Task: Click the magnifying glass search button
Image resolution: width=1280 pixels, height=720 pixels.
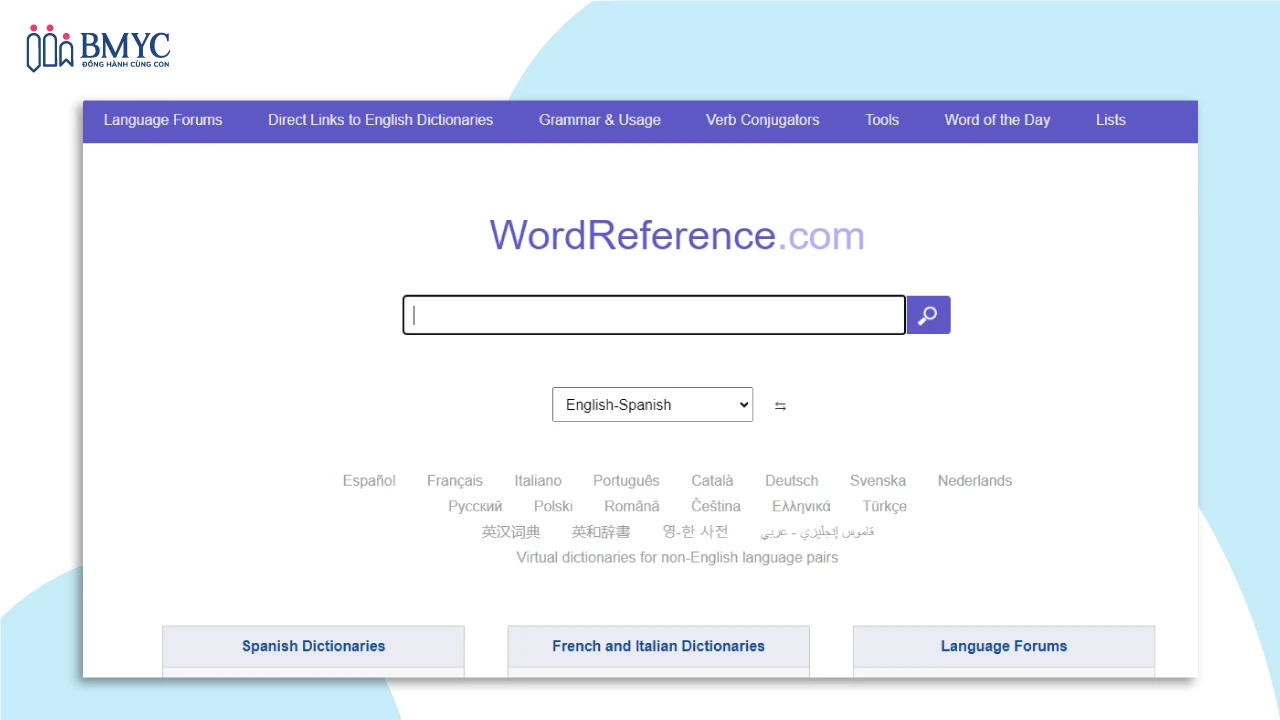Action: [928, 315]
